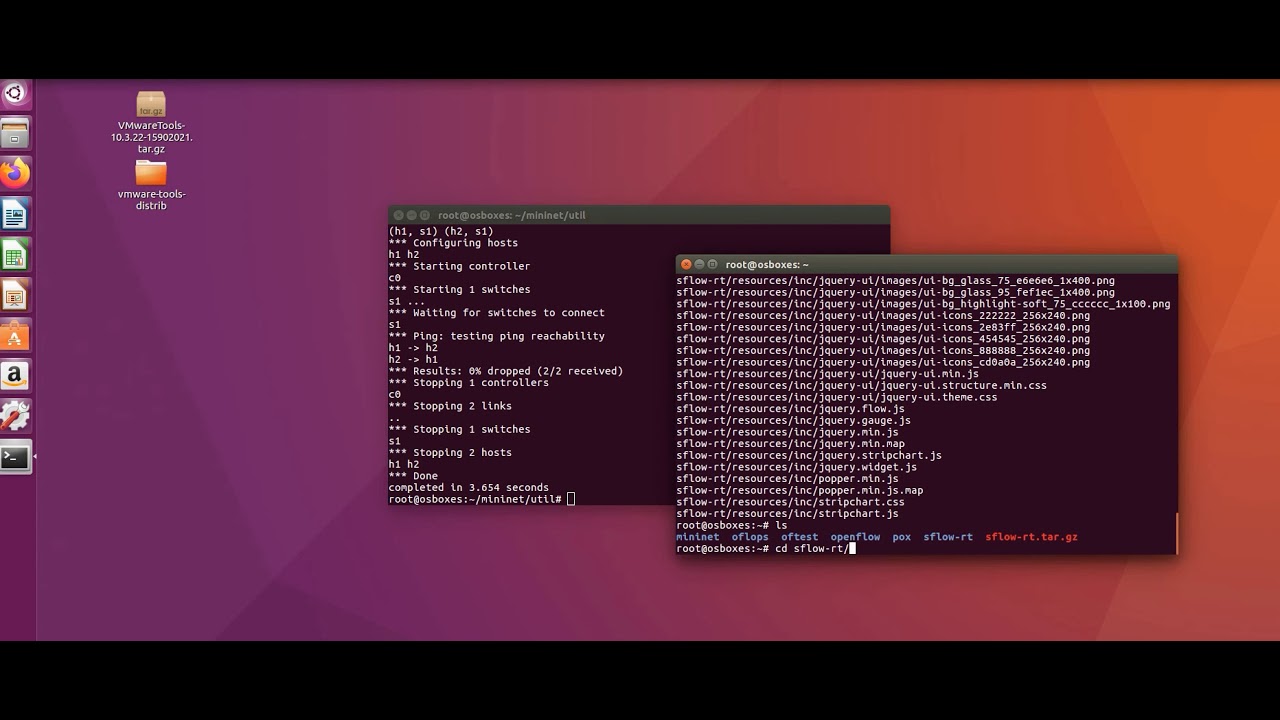The height and width of the screenshot is (720, 1280).
Task: Click 'ui-icons_222222_256x240.png' line
Action: click(x=883, y=316)
